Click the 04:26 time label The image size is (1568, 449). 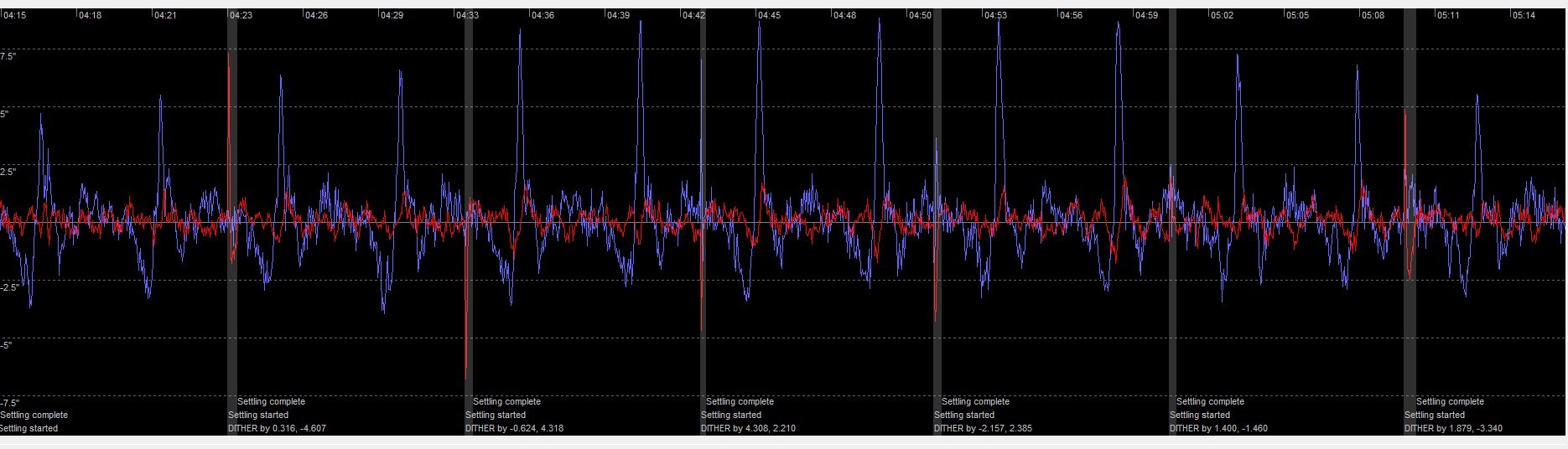(316, 15)
